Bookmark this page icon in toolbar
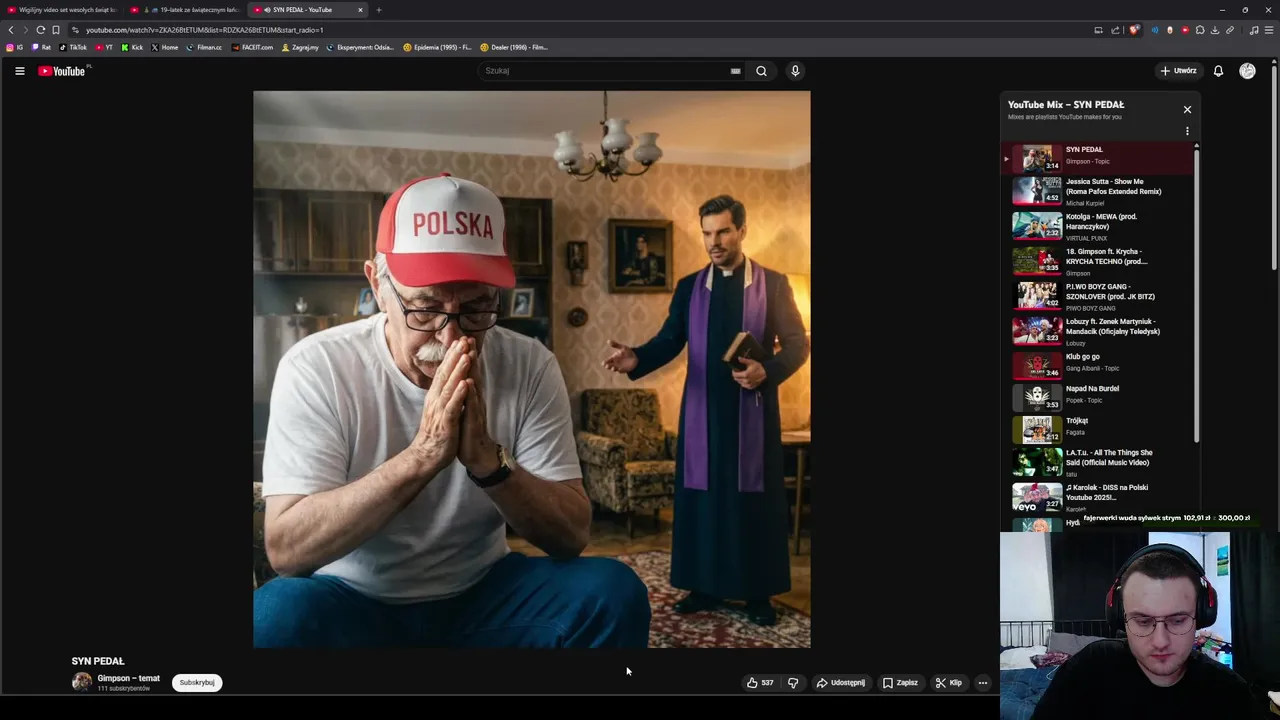Screen dimensions: 1280x720 56,30
